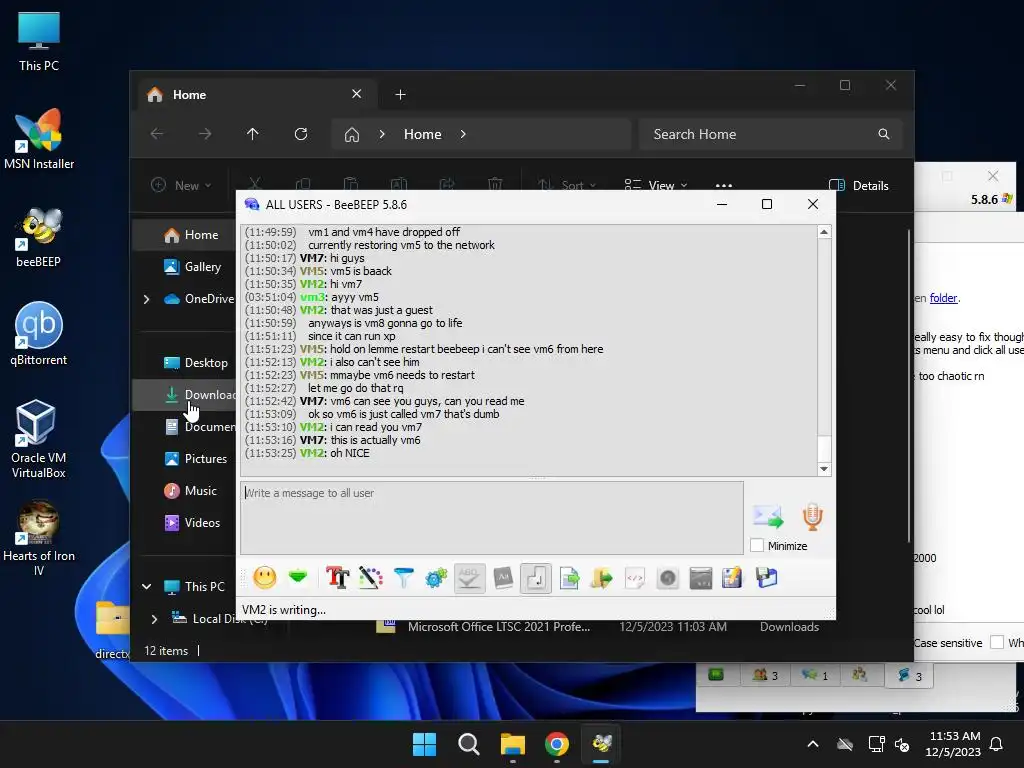Click the message field 'Write a message to all user'
Viewport: 1024px width, 768px height.
click(492, 518)
